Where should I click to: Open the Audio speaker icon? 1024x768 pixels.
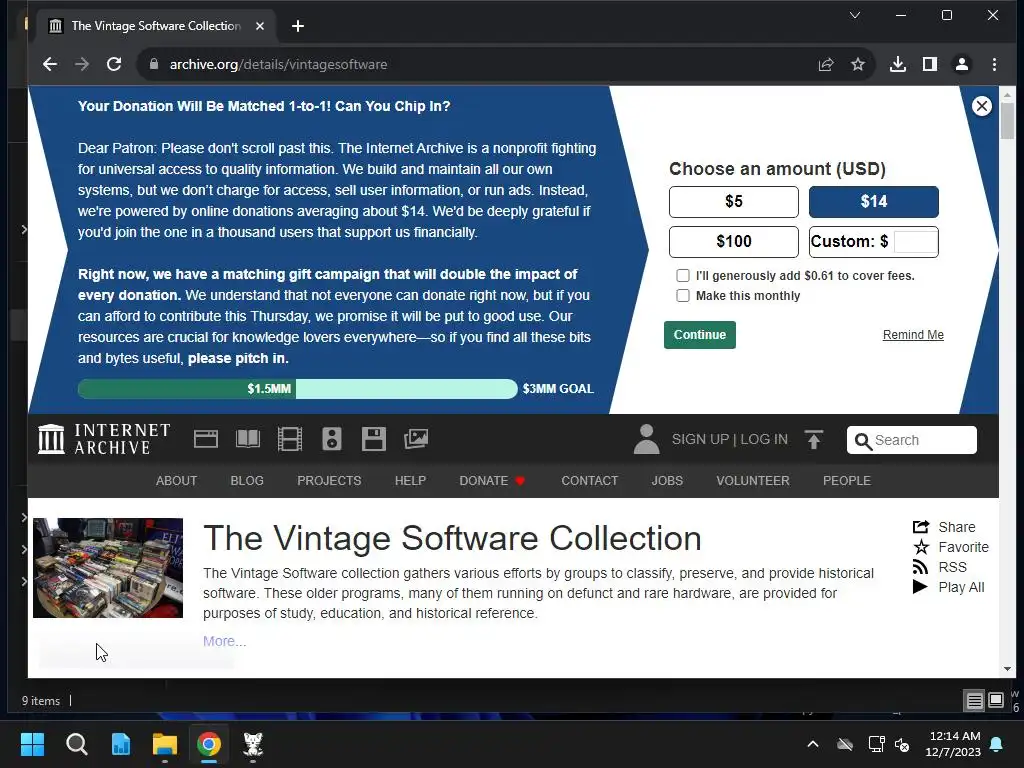coord(332,439)
